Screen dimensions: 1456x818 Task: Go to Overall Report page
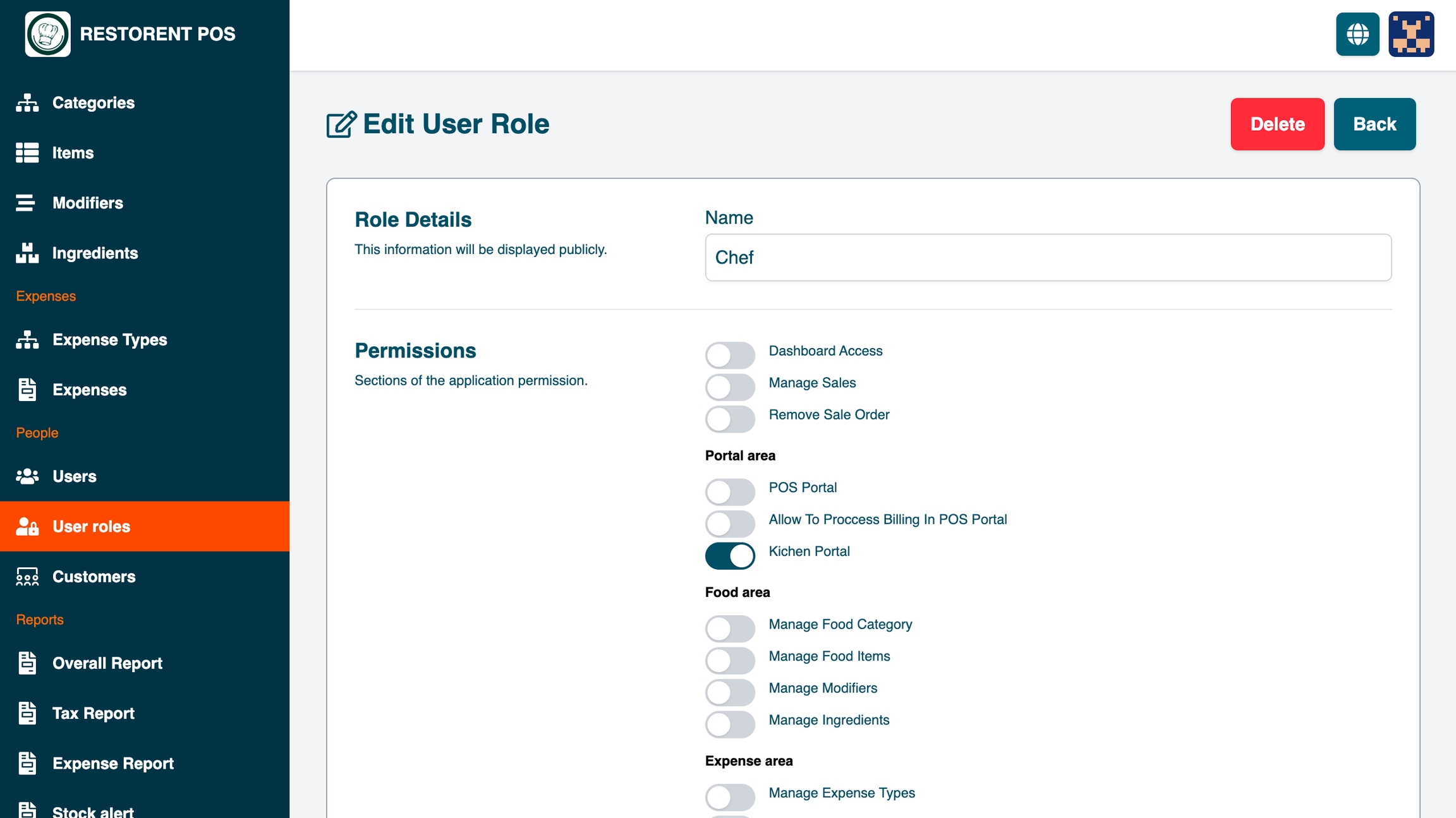[107, 663]
